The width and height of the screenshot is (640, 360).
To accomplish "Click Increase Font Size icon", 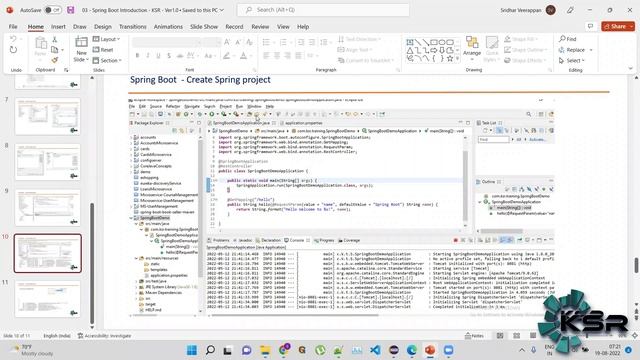I will pos(227,42).
